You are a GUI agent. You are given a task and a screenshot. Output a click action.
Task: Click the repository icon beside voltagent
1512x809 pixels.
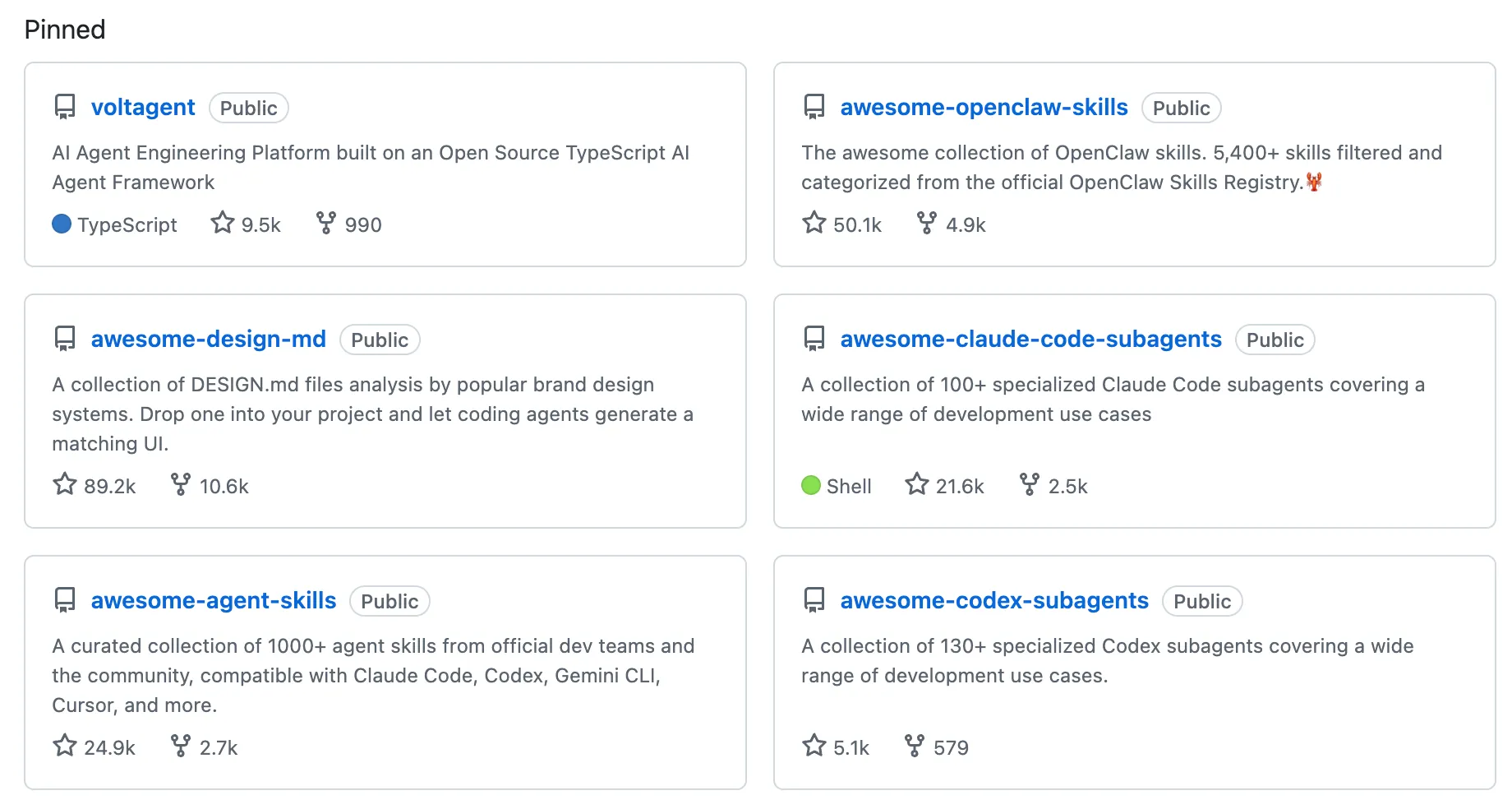pyautogui.click(x=65, y=108)
